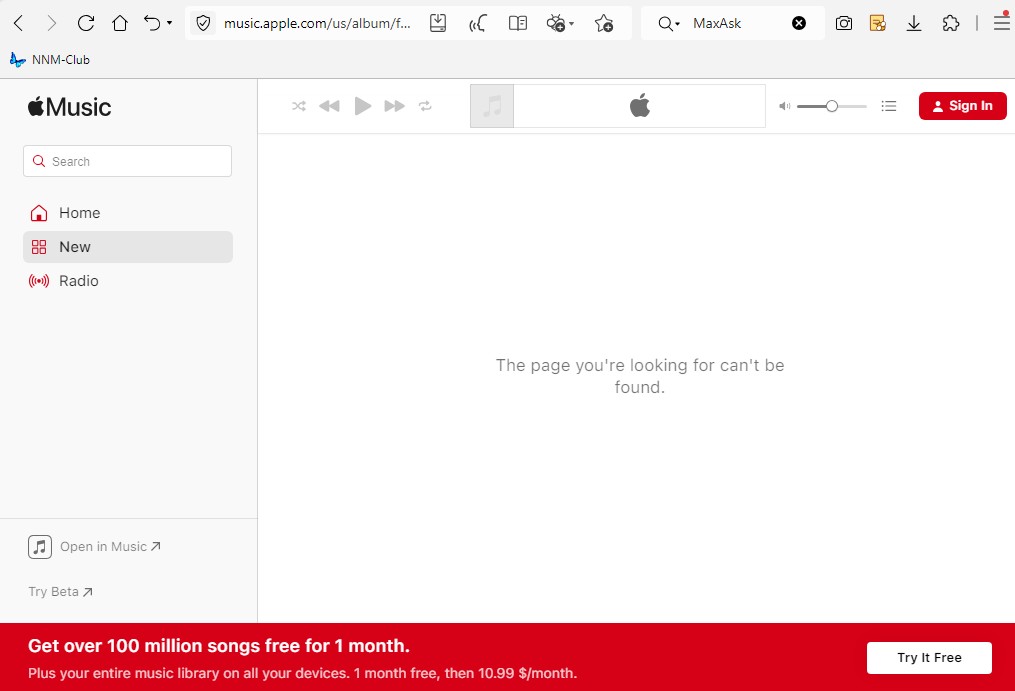1015x691 pixels.
Task: Open Radio in the sidebar
Action: point(128,281)
